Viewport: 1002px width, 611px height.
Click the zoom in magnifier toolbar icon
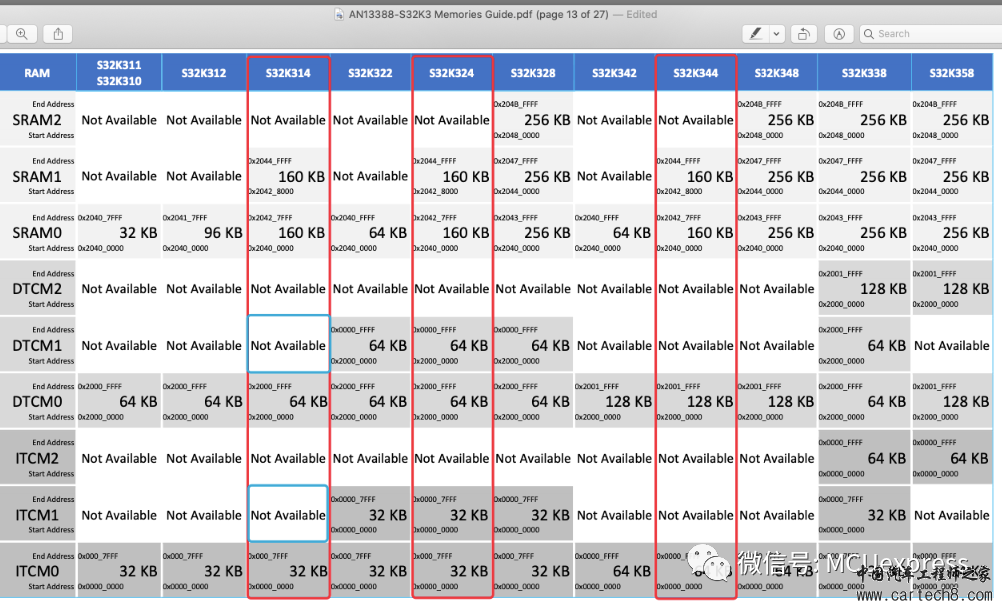(x=22, y=34)
